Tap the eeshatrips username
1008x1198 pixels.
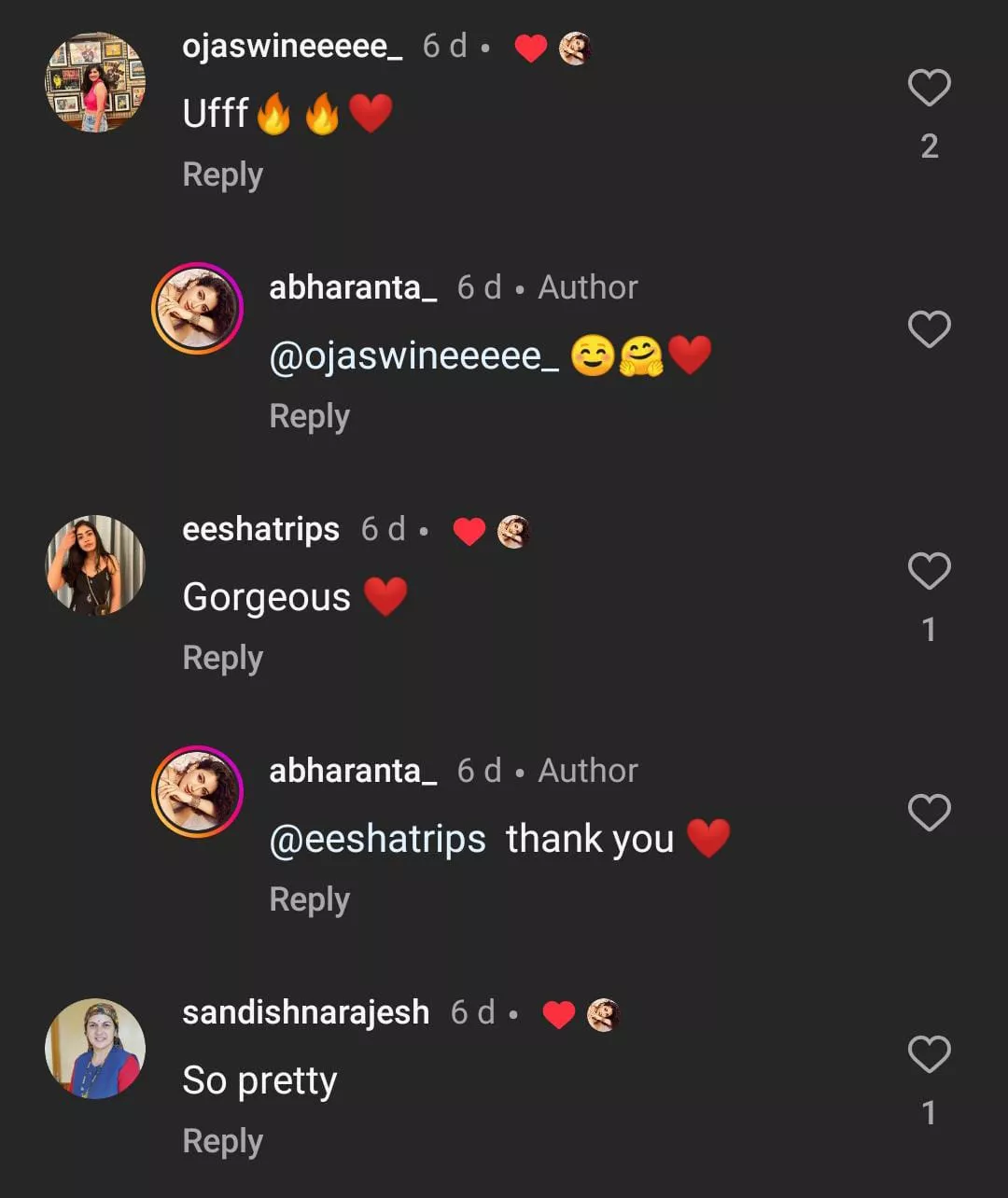pyautogui.click(x=260, y=529)
